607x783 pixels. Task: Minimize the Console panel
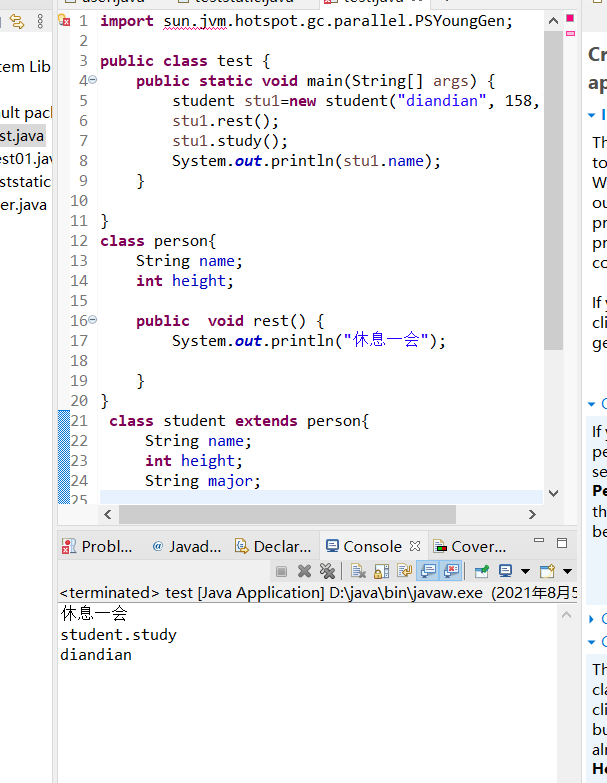[539, 541]
